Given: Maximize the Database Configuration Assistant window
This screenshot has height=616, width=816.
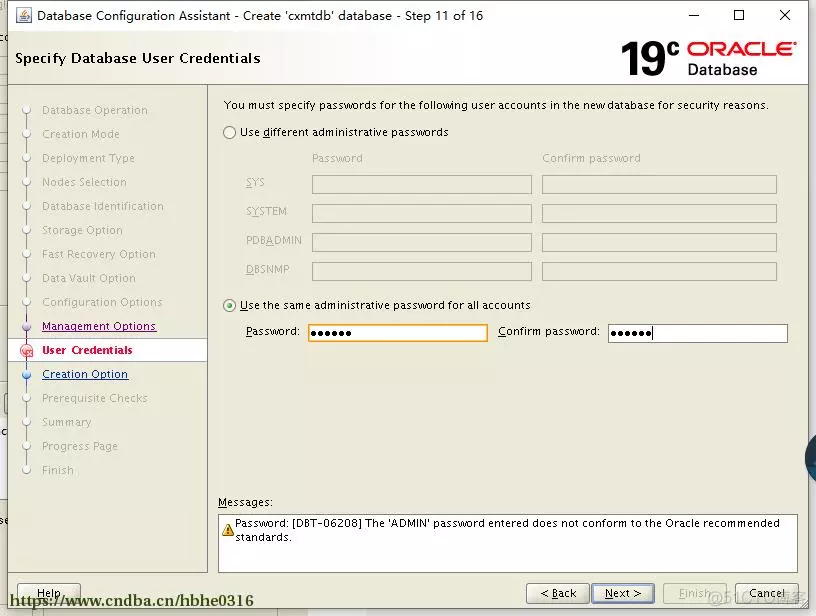Looking at the screenshot, I should [738, 15].
